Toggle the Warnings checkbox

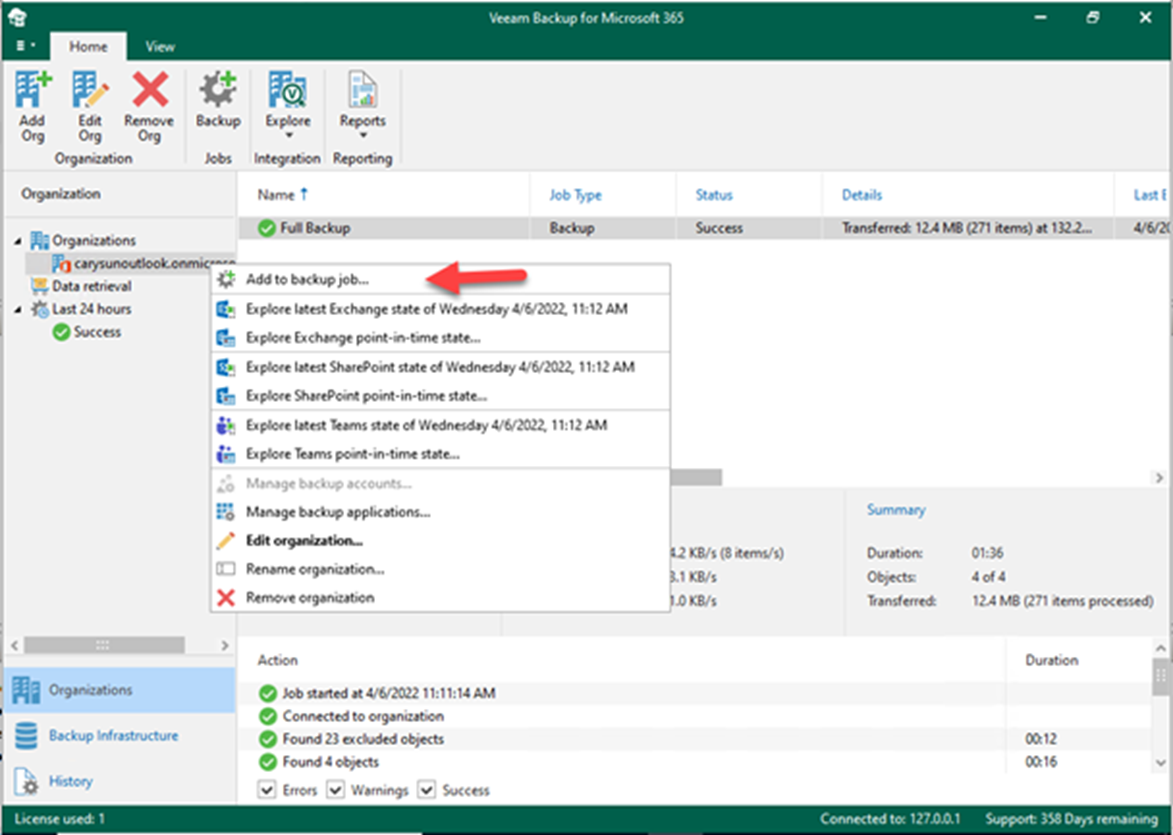(x=335, y=790)
